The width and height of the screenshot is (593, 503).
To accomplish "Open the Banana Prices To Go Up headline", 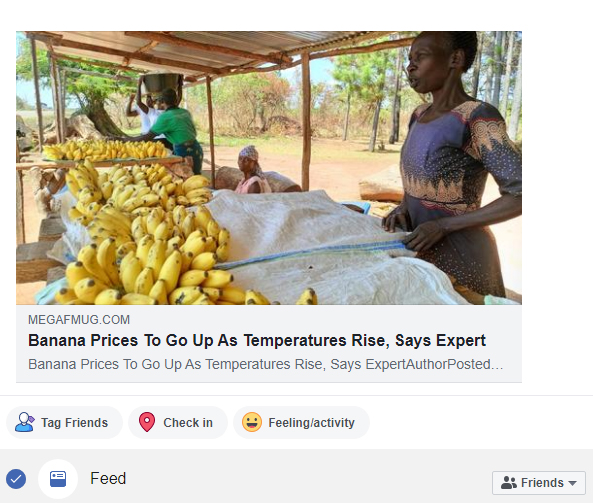I will click(x=257, y=340).
